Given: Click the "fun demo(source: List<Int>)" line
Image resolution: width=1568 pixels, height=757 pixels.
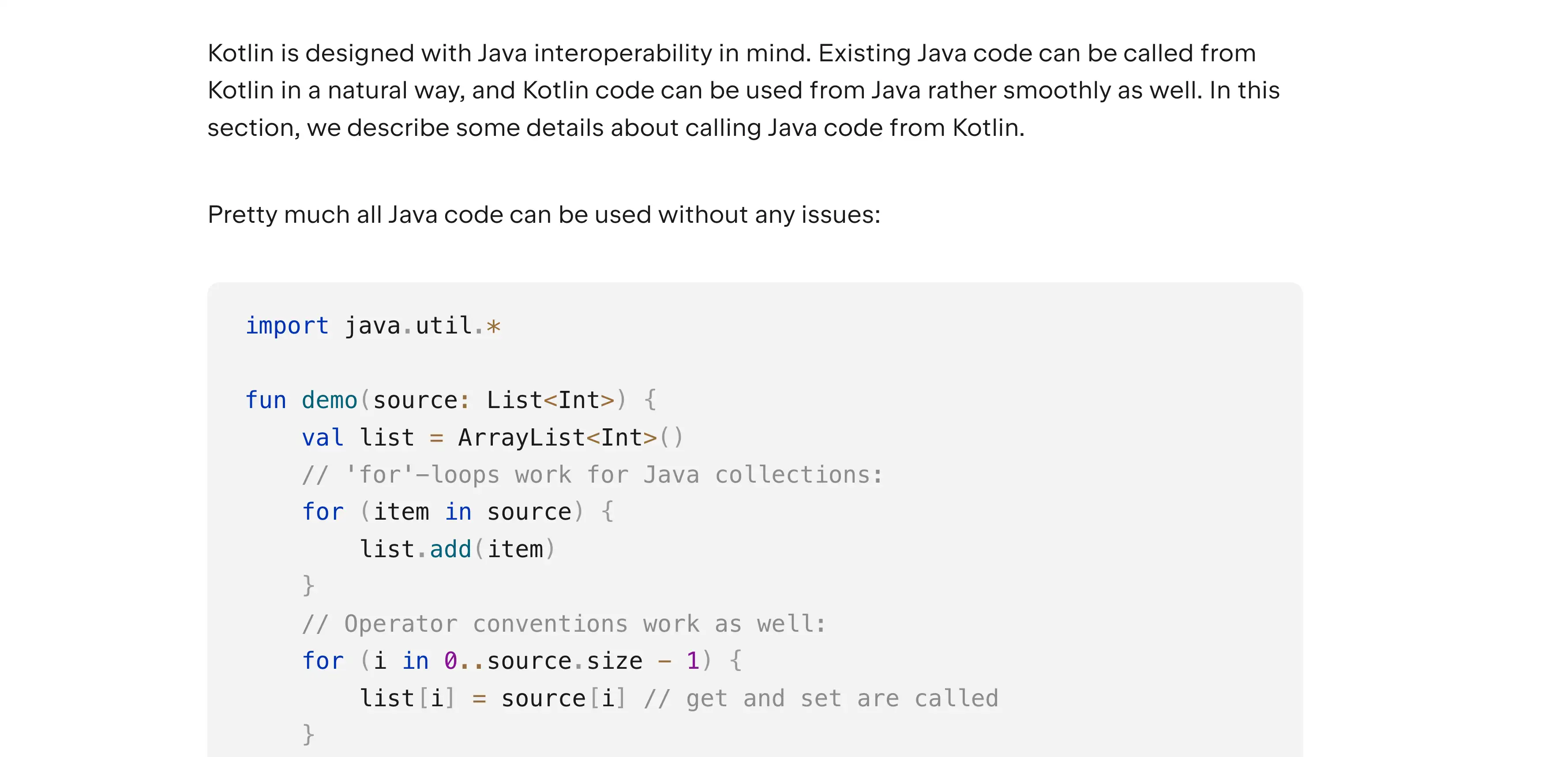Looking at the screenshot, I should coord(451,401).
